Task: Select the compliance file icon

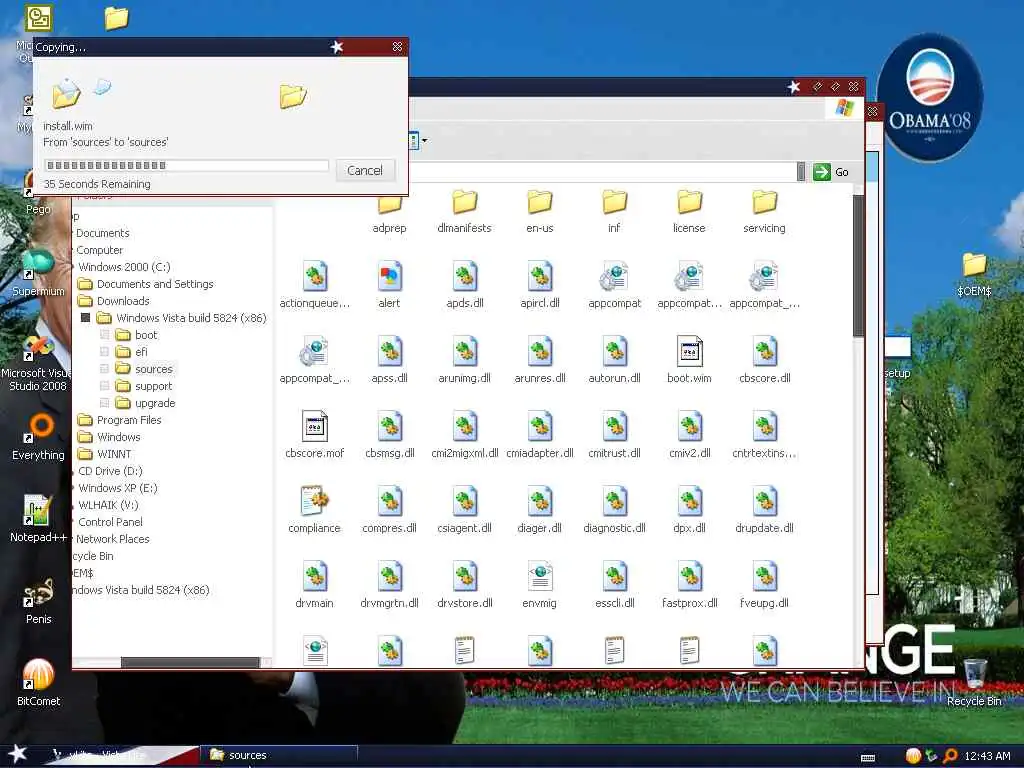Action: pyautogui.click(x=314, y=510)
